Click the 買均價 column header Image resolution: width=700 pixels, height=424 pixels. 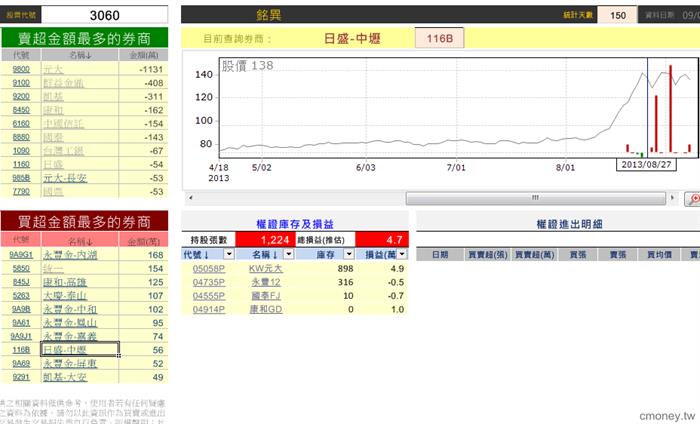(x=659, y=254)
